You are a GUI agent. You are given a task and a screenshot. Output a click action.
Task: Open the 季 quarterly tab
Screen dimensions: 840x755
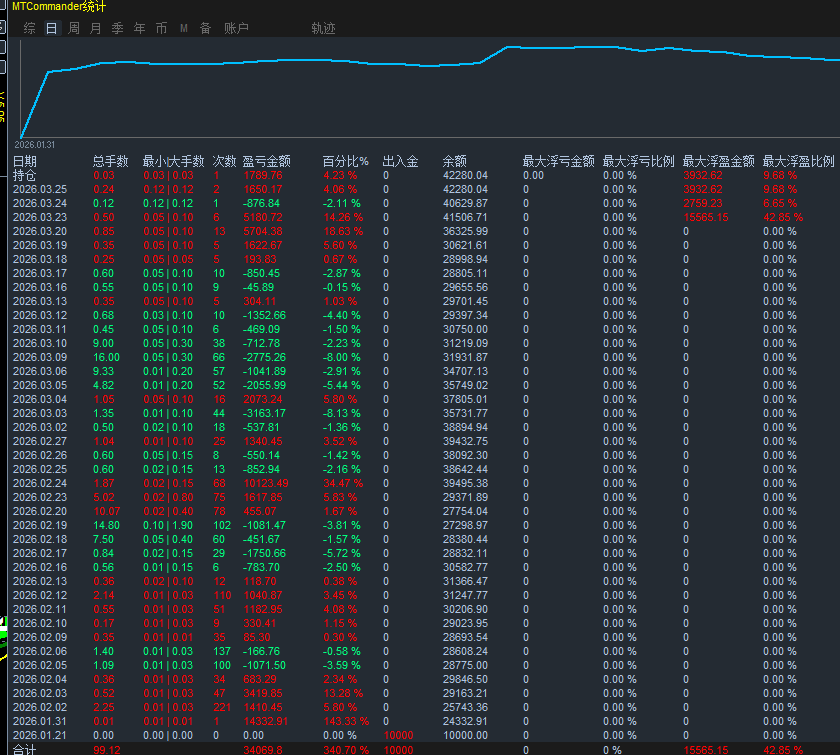click(117, 28)
